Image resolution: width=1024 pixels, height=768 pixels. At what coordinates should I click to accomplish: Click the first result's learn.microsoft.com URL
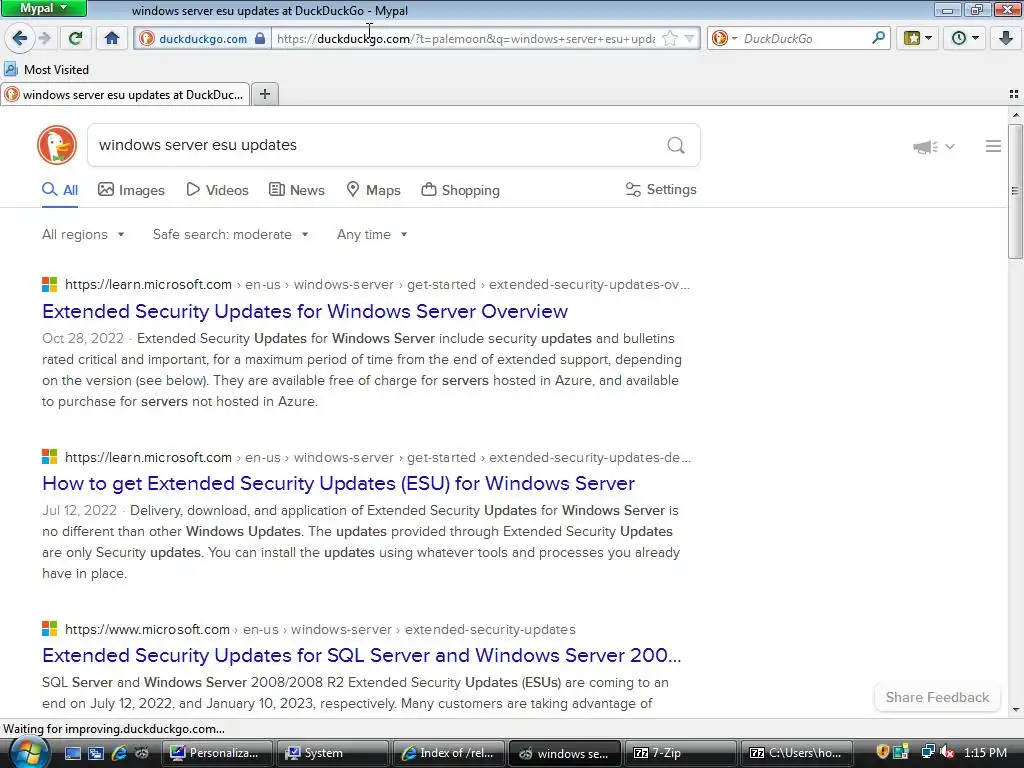148,285
